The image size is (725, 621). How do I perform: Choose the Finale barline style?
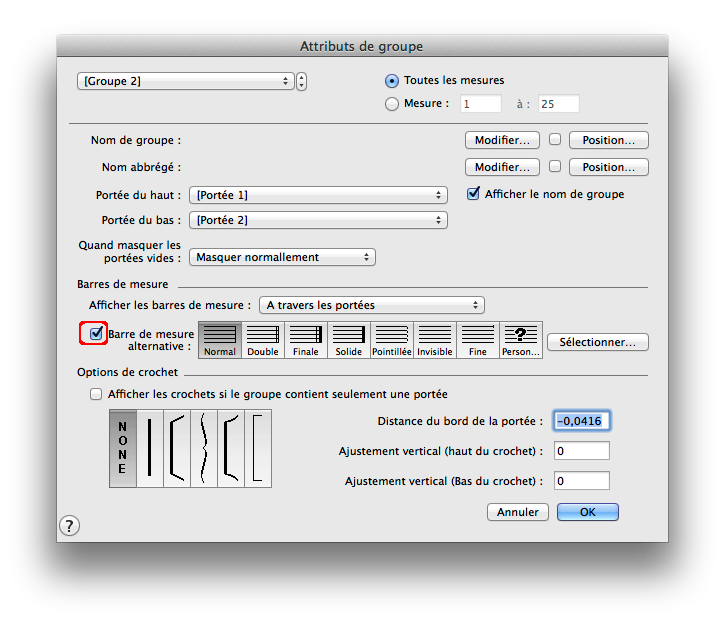point(306,339)
